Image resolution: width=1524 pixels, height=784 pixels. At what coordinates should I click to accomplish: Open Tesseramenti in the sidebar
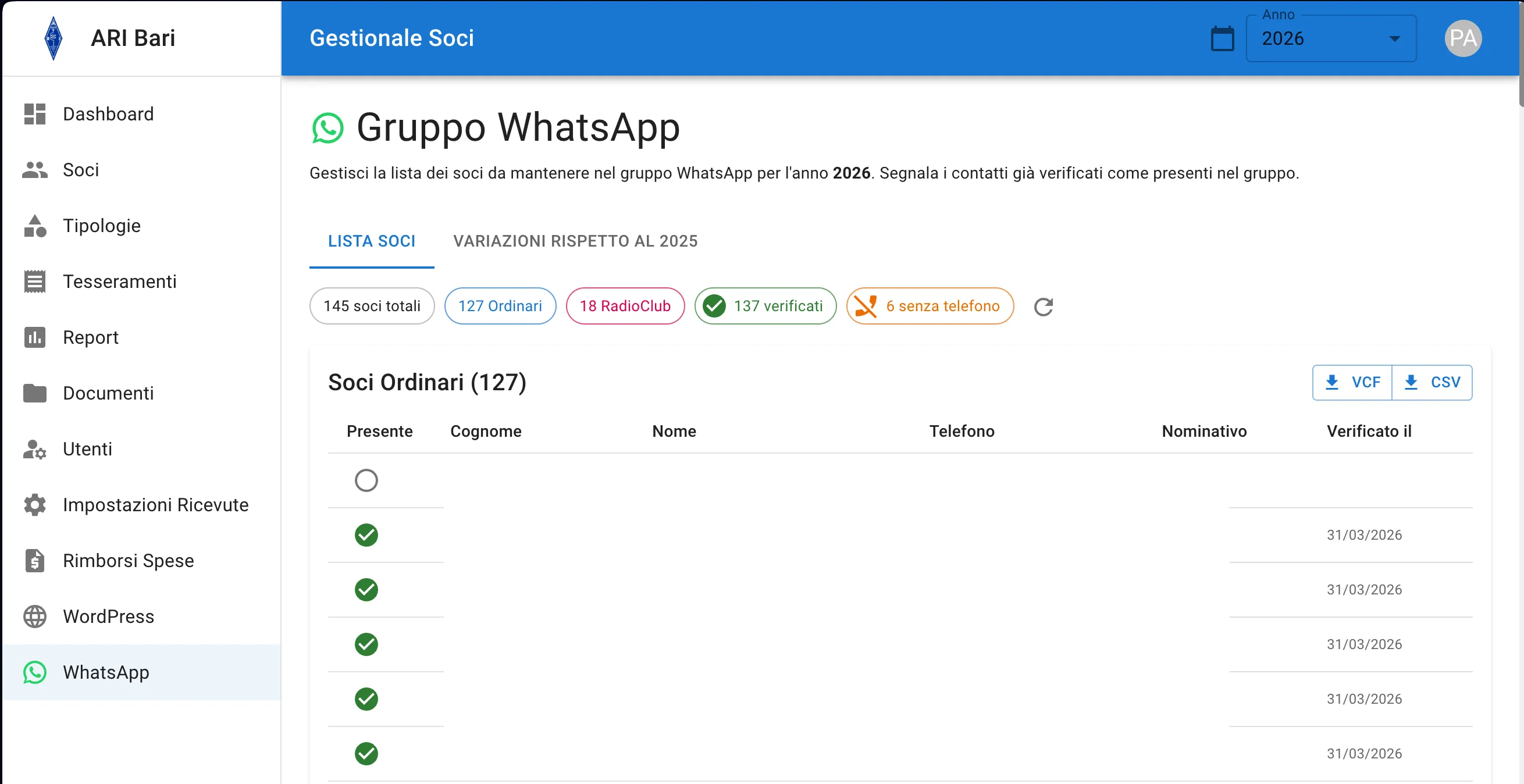point(142,281)
